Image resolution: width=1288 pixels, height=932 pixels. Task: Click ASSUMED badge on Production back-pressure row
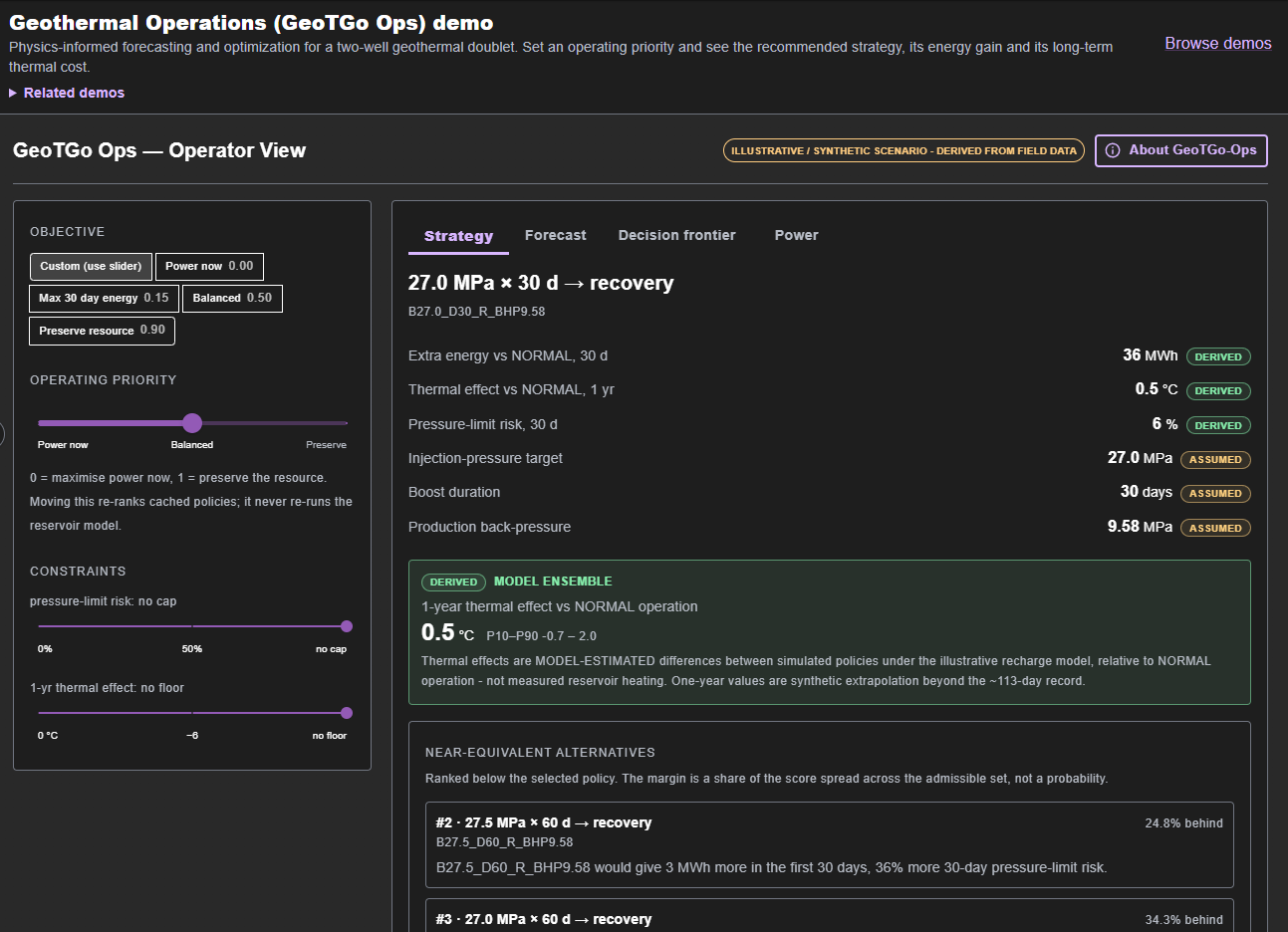1215,528
